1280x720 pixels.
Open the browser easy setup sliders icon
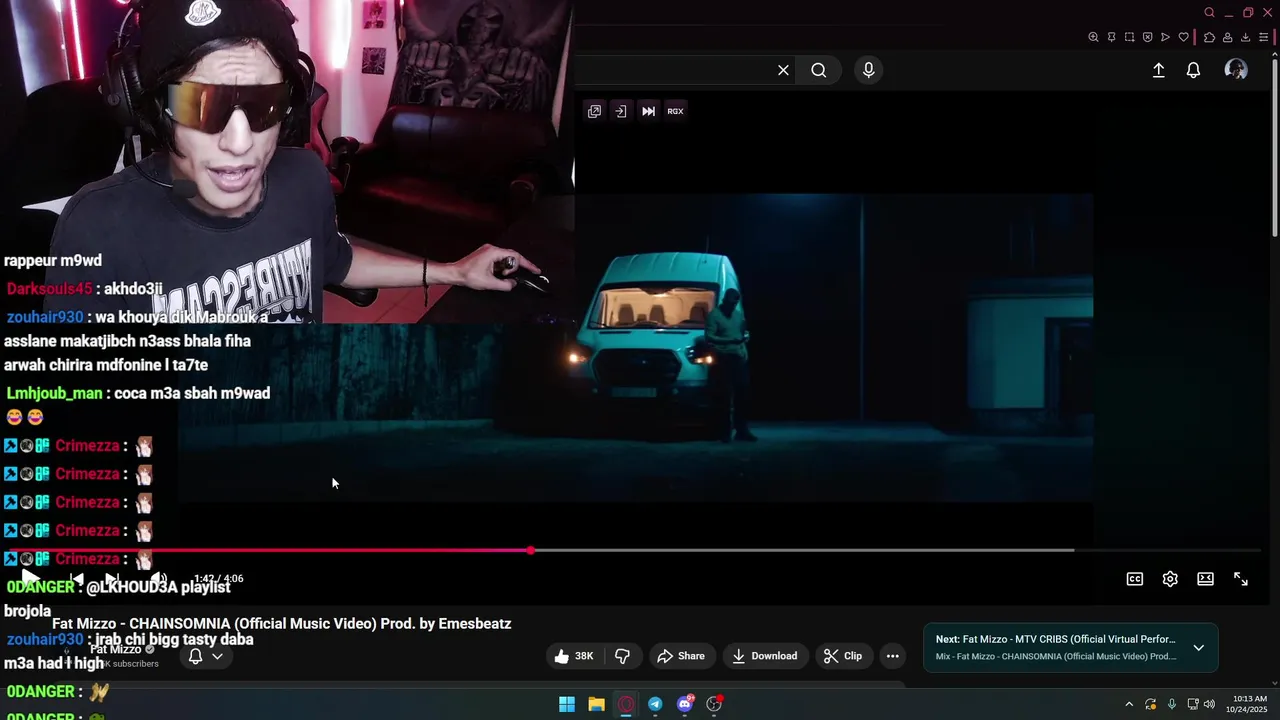tap(1265, 37)
